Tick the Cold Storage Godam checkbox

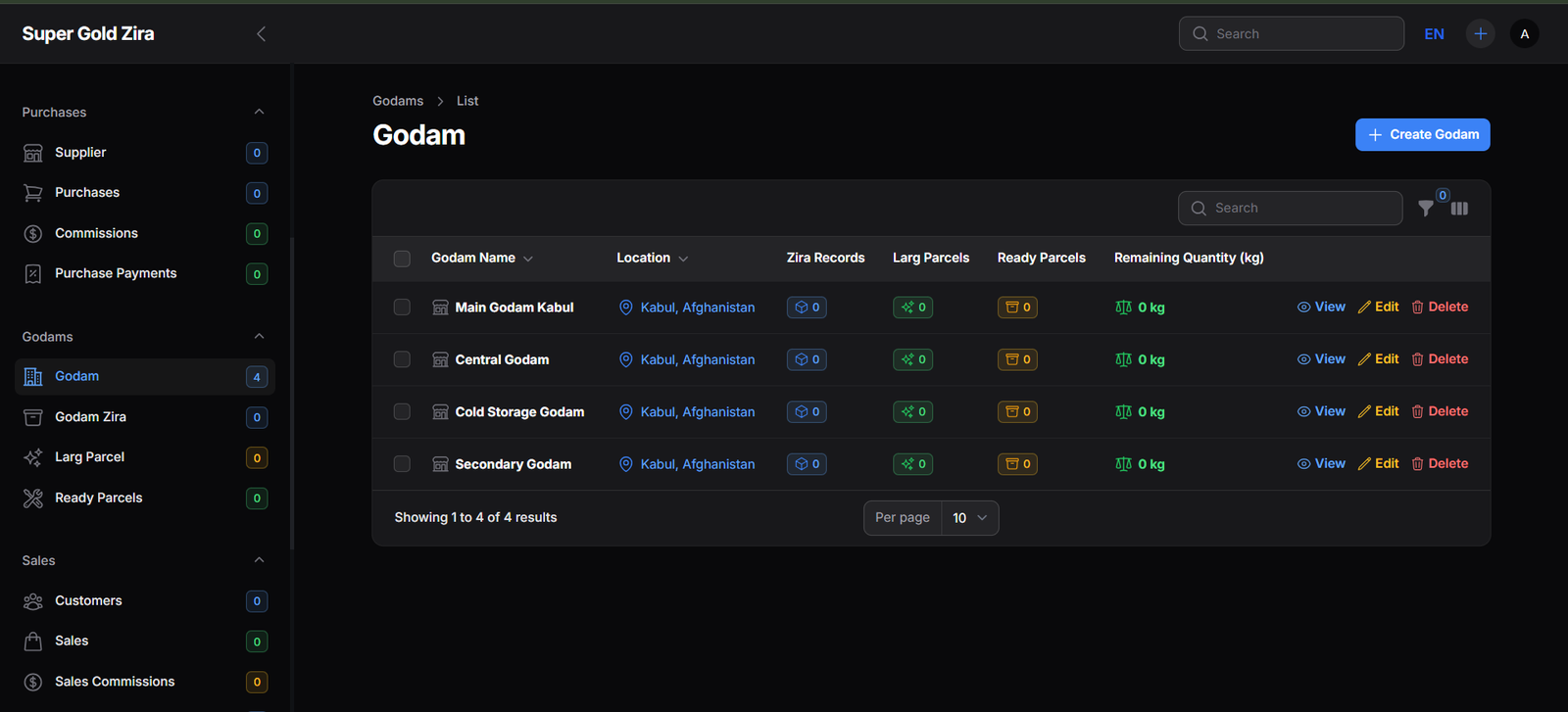[x=402, y=412]
